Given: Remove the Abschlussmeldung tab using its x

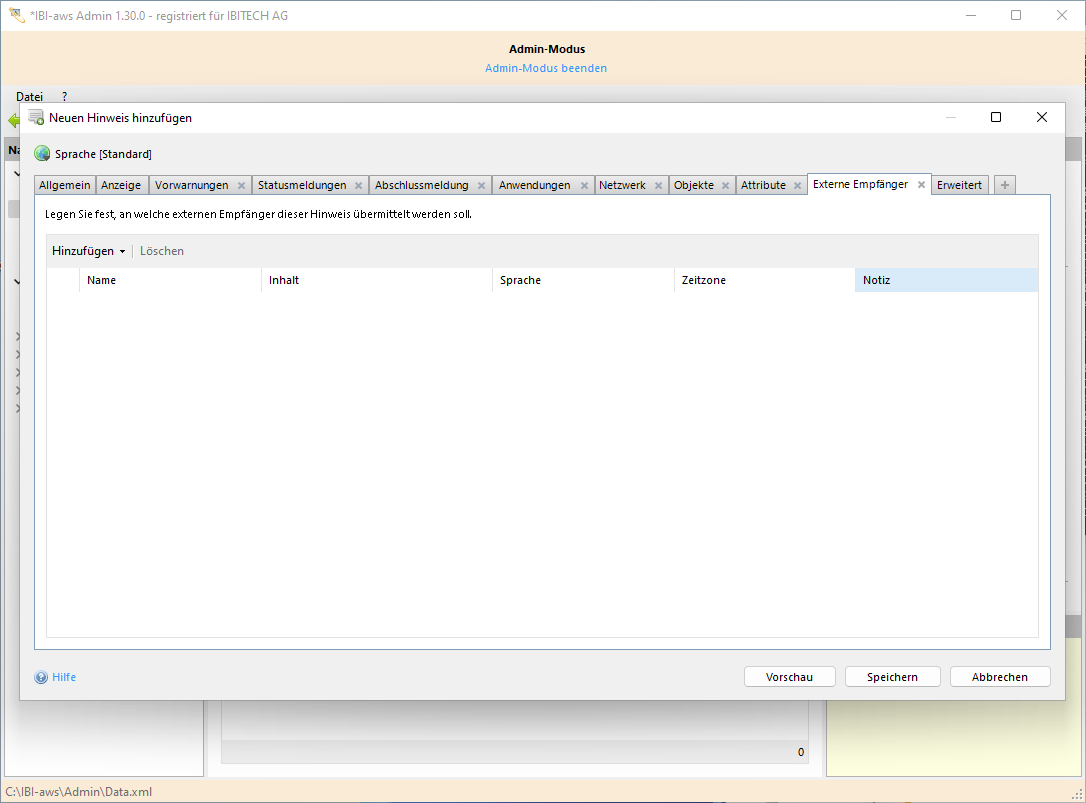Looking at the screenshot, I should tap(481, 186).
